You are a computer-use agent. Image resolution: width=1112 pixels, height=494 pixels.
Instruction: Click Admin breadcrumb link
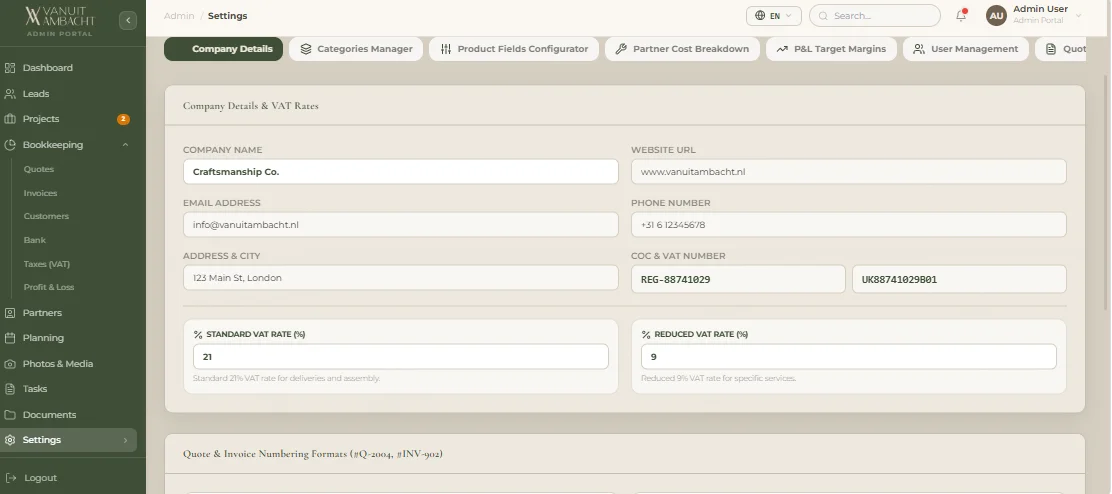point(179,16)
